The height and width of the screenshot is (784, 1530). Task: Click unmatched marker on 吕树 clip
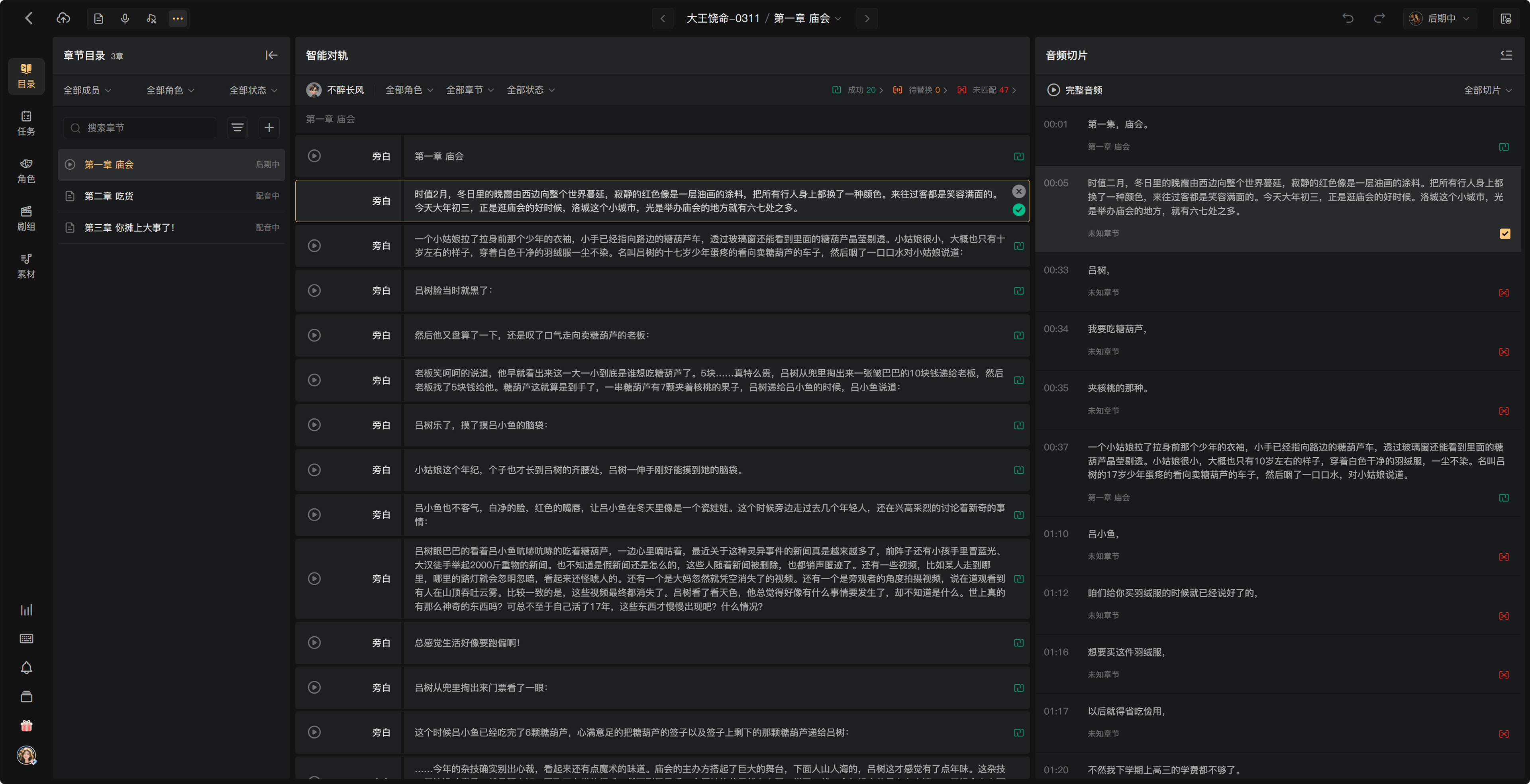pyautogui.click(x=1504, y=292)
